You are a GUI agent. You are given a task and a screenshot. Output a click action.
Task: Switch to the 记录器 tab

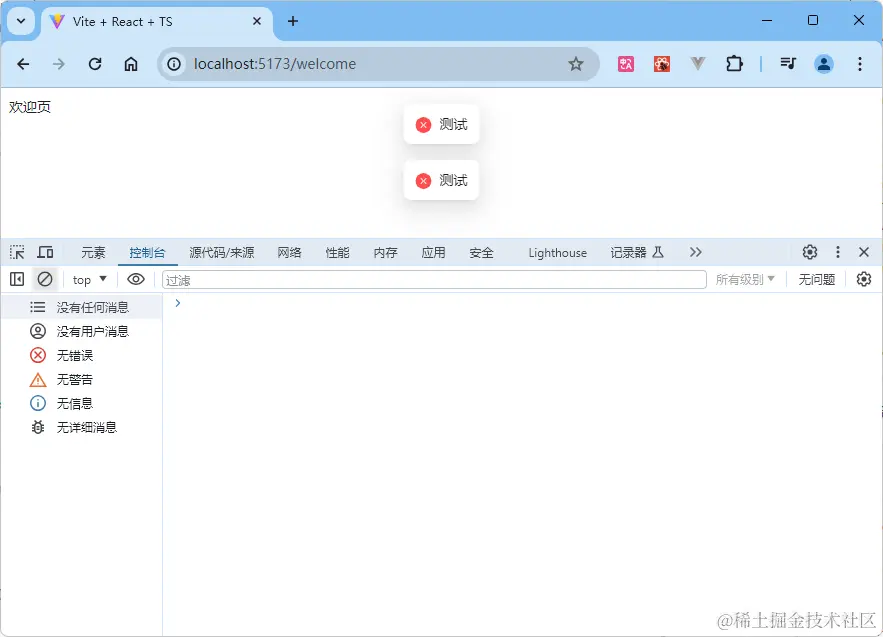coord(637,253)
